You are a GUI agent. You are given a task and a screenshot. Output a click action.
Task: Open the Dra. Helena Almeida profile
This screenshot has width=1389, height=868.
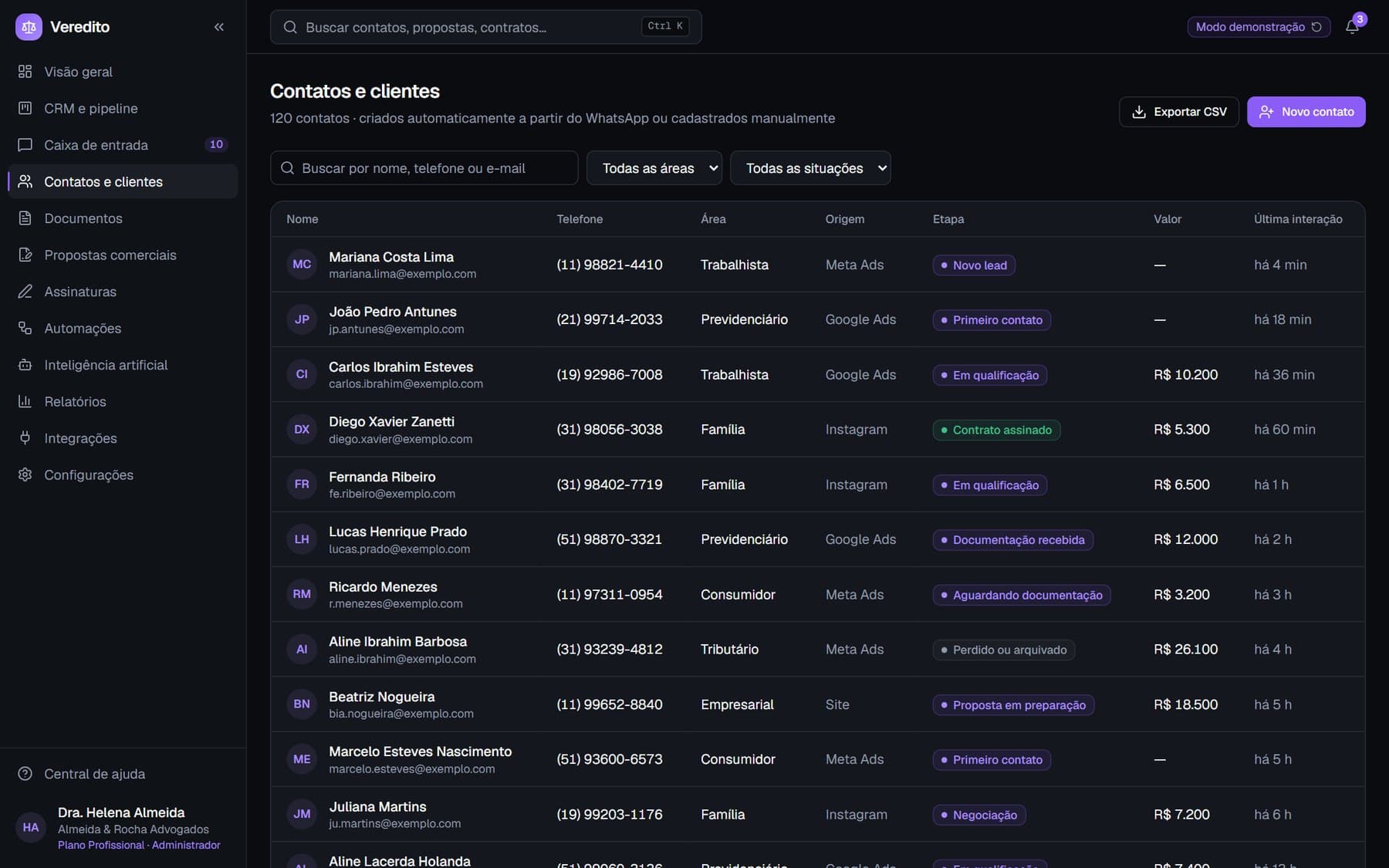tap(123, 828)
